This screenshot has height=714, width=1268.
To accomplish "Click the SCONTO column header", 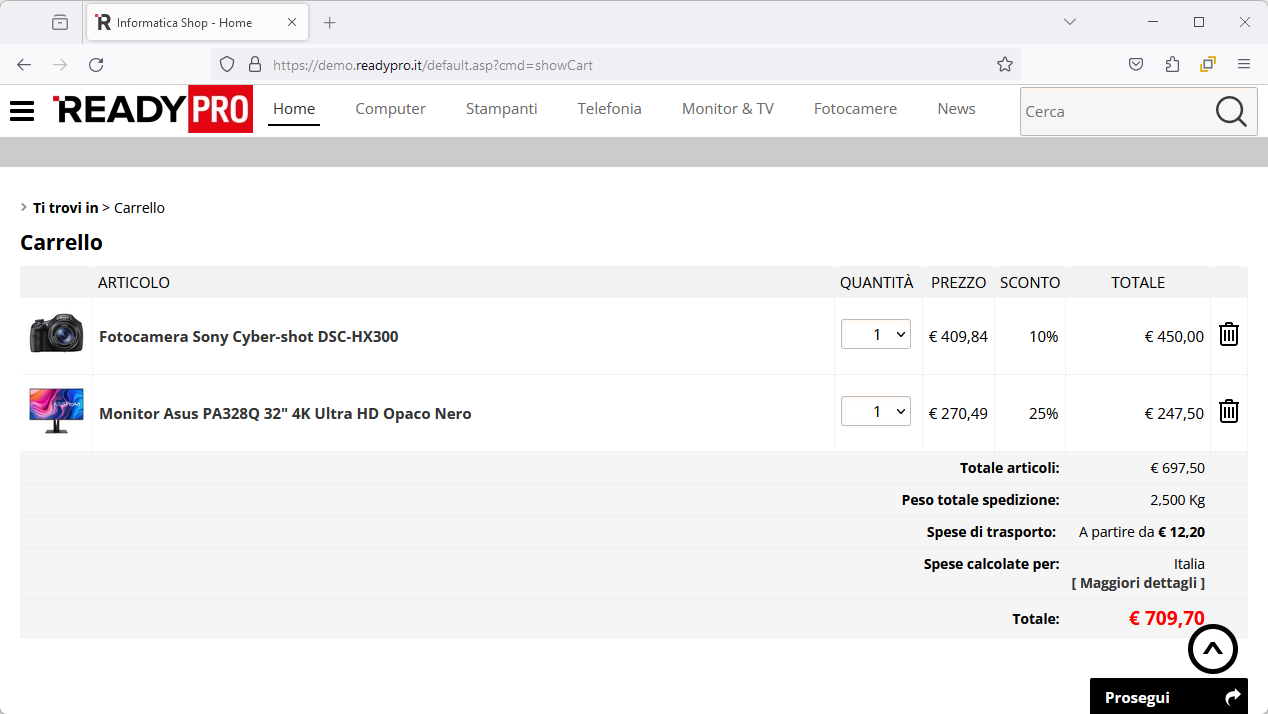I will 1030,283.
